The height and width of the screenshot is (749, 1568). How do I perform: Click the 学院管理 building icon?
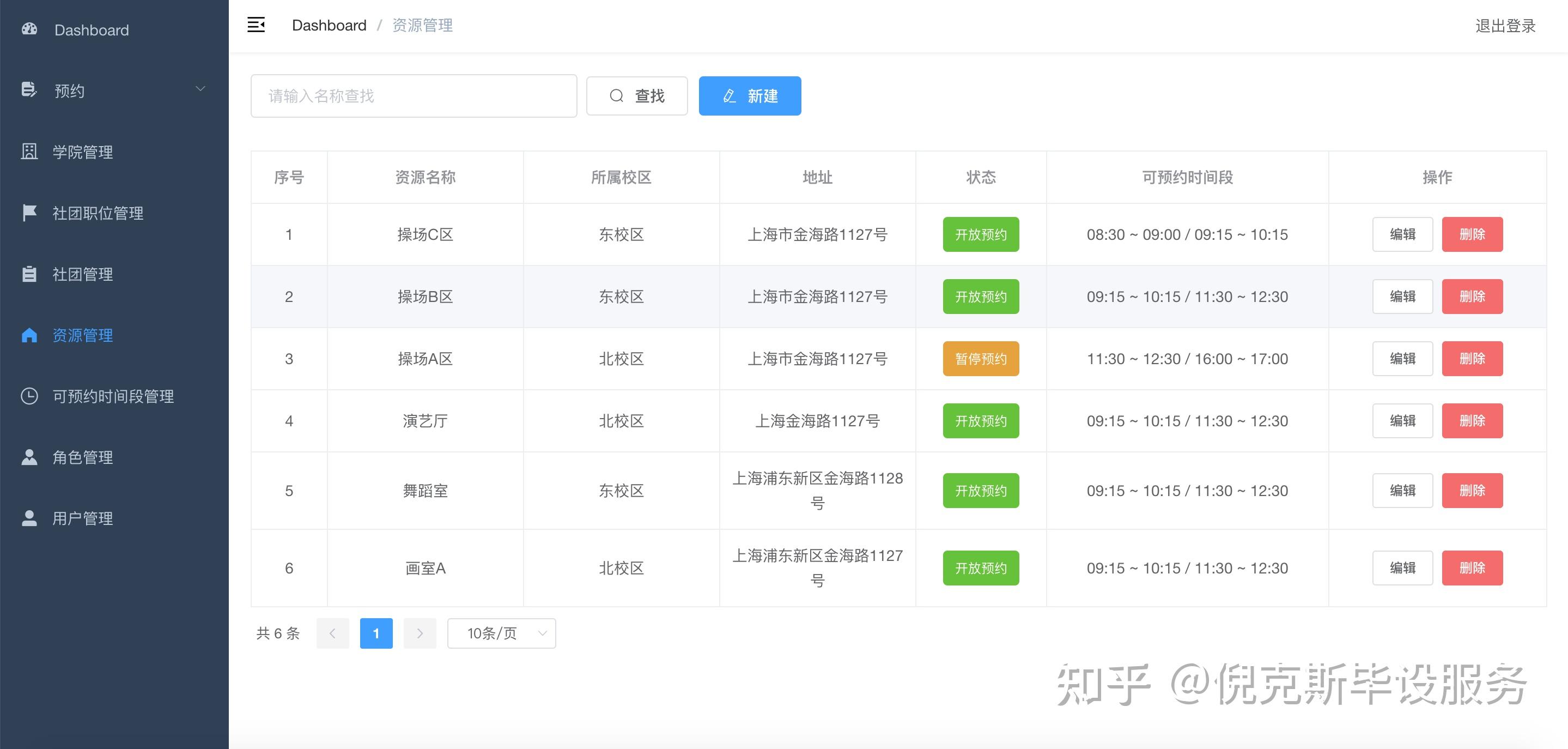[29, 151]
